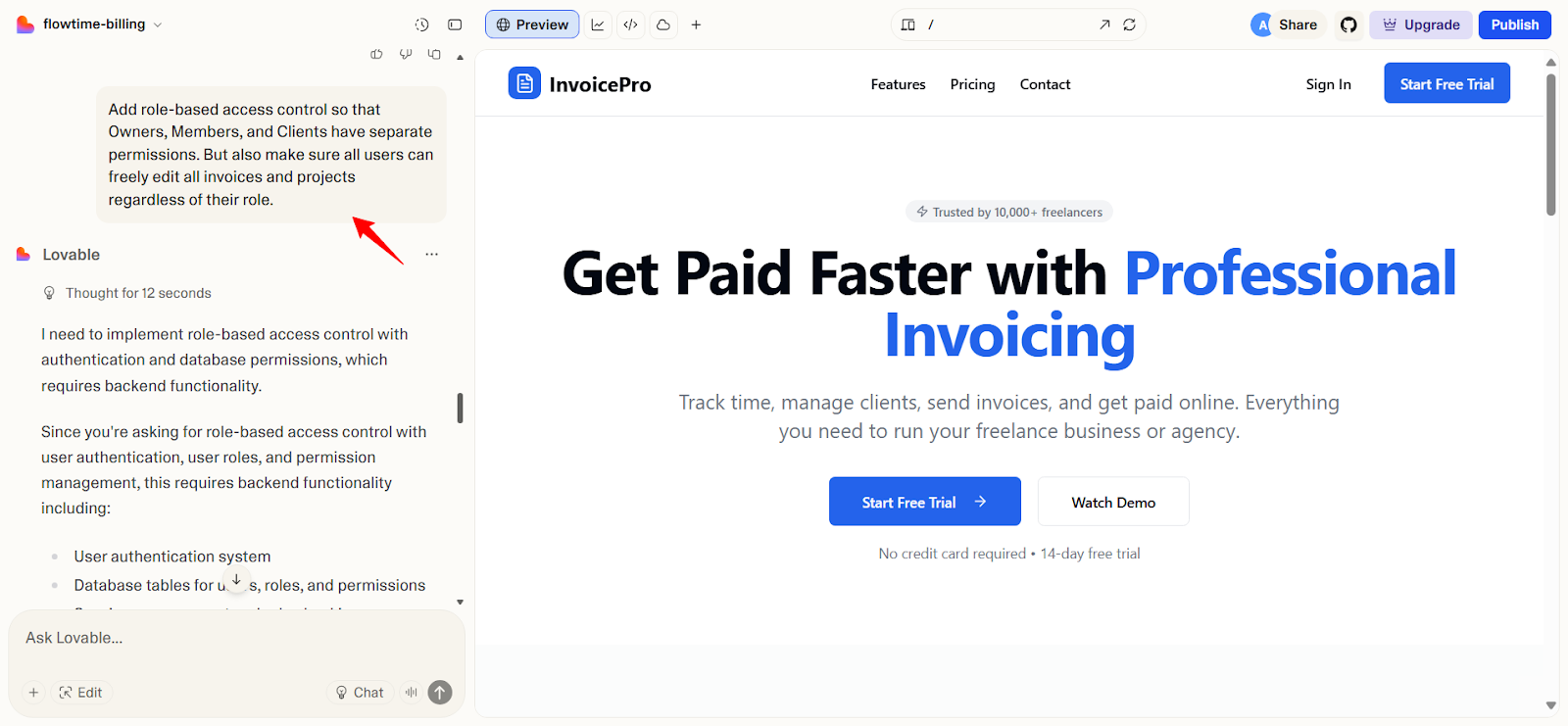Publish the project

1515,24
